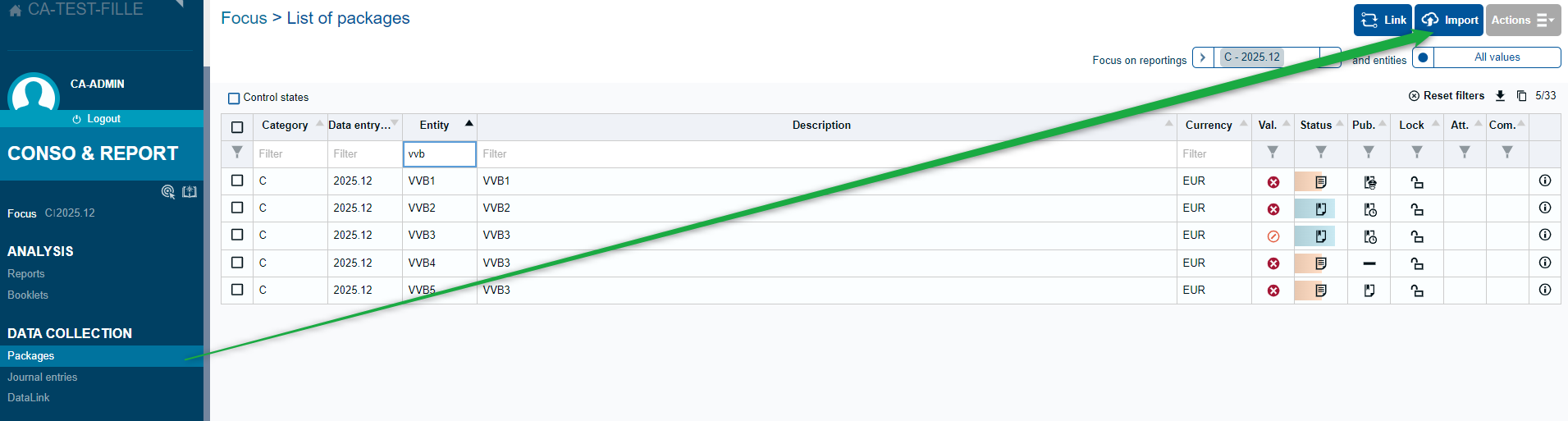Screen dimensions: 1568x421
Task: Open info for the VVB4 row
Action: point(1545,263)
